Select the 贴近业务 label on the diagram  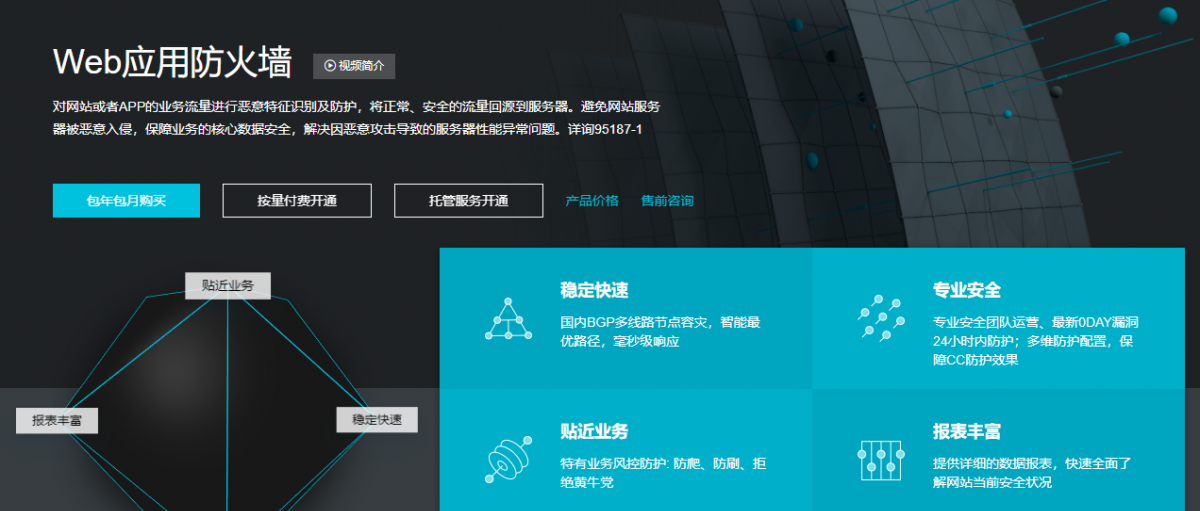(x=228, y=285)
